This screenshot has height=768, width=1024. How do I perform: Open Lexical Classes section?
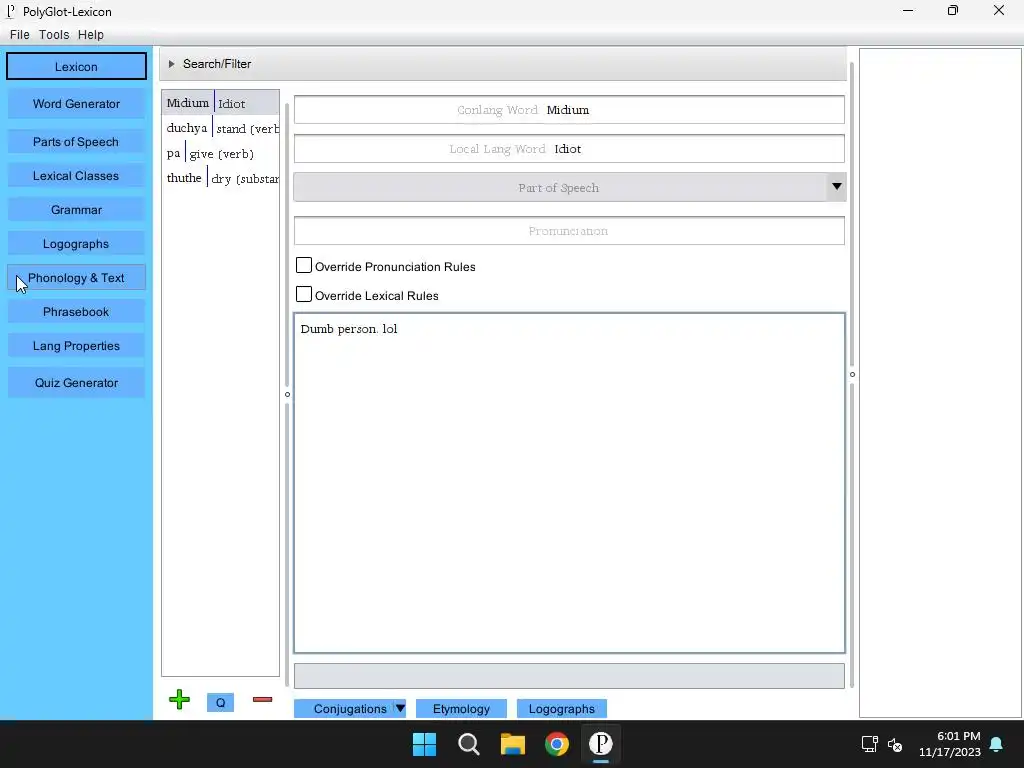(x=76, y=176)
